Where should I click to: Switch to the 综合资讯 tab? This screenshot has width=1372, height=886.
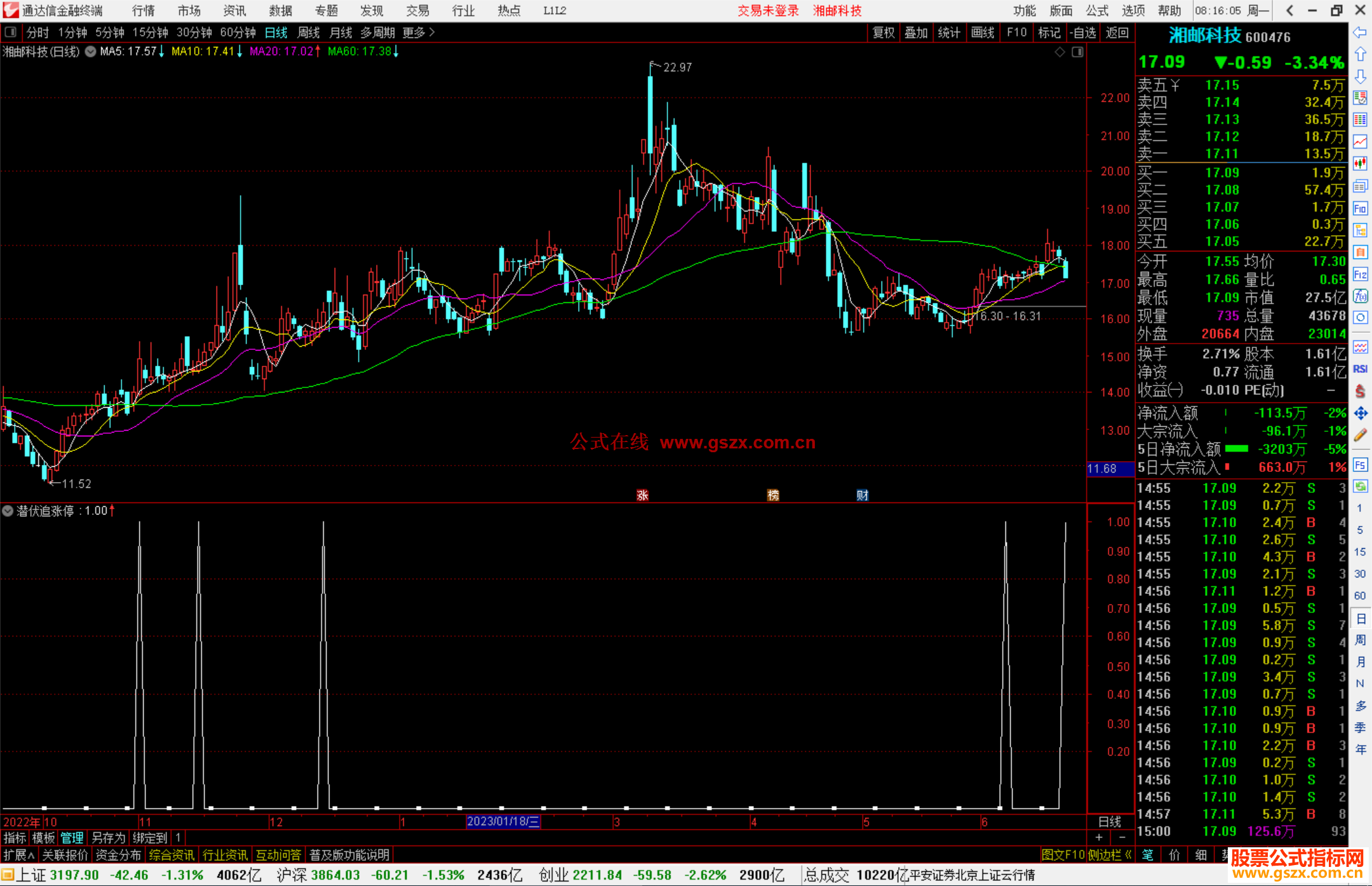171,855
